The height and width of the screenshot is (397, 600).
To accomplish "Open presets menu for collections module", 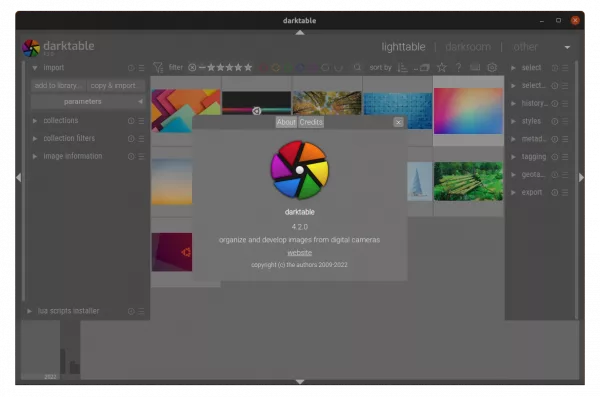I will [x=142, y=121].
